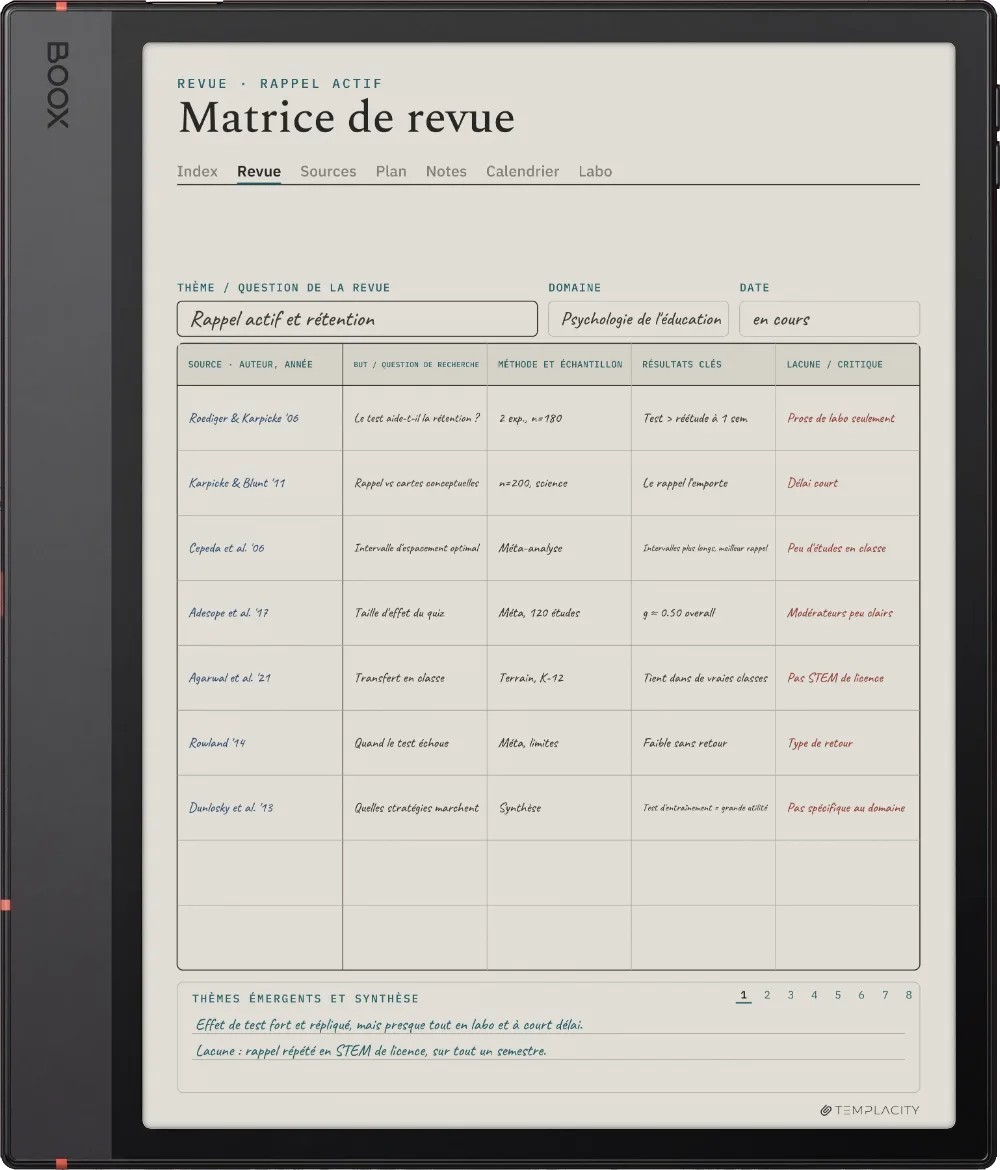Viewport: 1000px width, 1170px height.
Task: Select the column header 'Résultats clés'
Action: point(703,364)
